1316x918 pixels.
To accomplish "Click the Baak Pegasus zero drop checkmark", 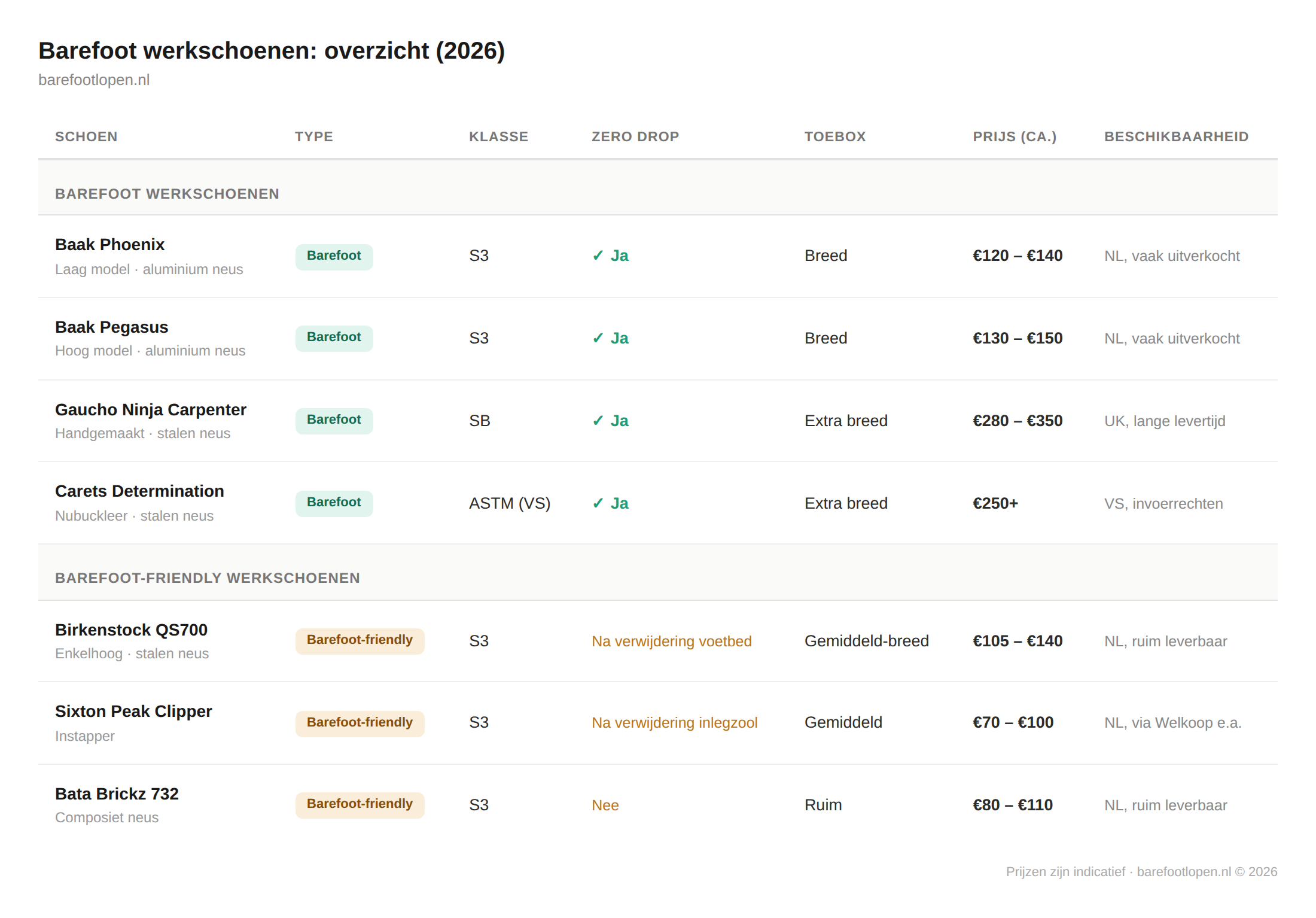I will (x=598, y=339).
